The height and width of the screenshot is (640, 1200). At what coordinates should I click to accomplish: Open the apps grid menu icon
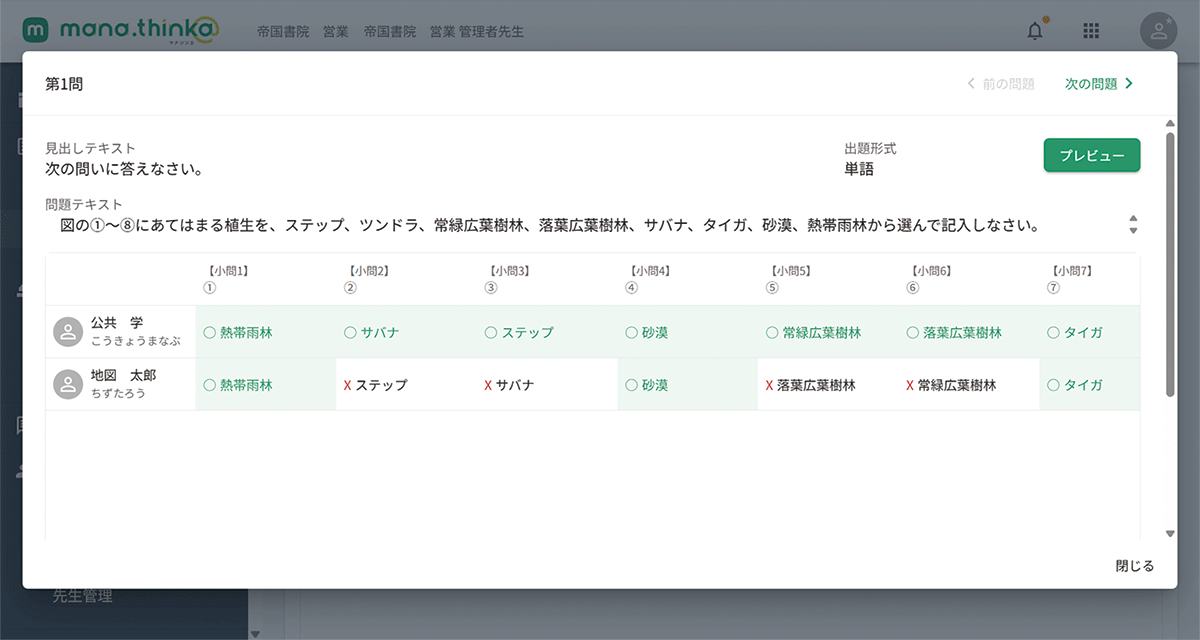tap(1091, 31)
